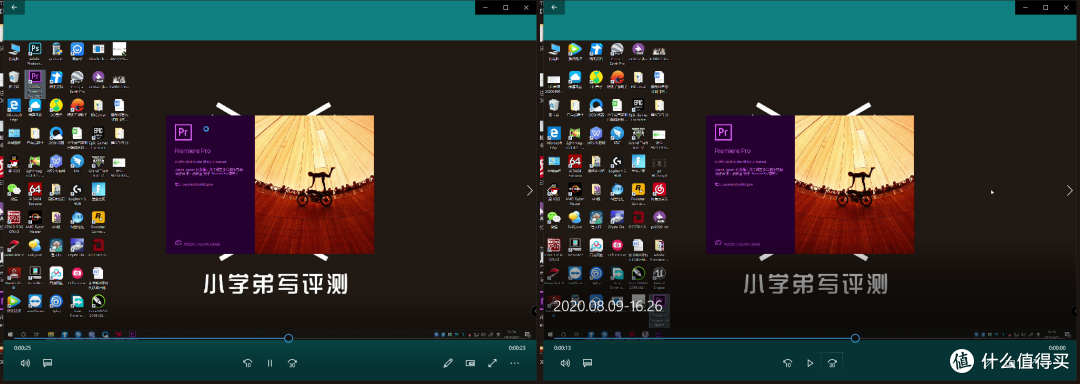Minimize the left player window
The height and width of the screenshot is (384, 1080).
[x=486, y=7]
